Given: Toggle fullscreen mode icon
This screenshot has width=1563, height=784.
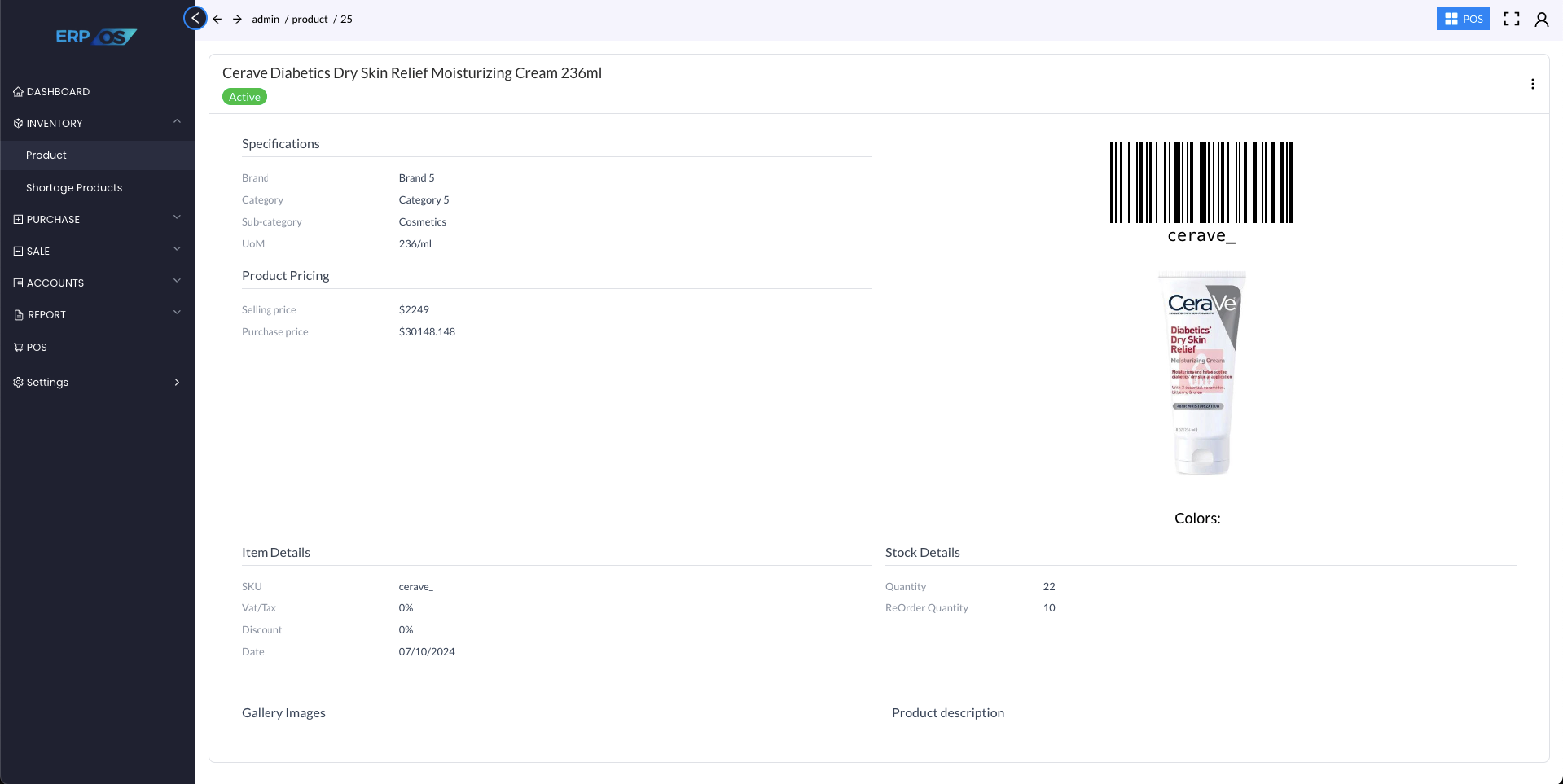Looking at the screenshot, I should 1511,19.
